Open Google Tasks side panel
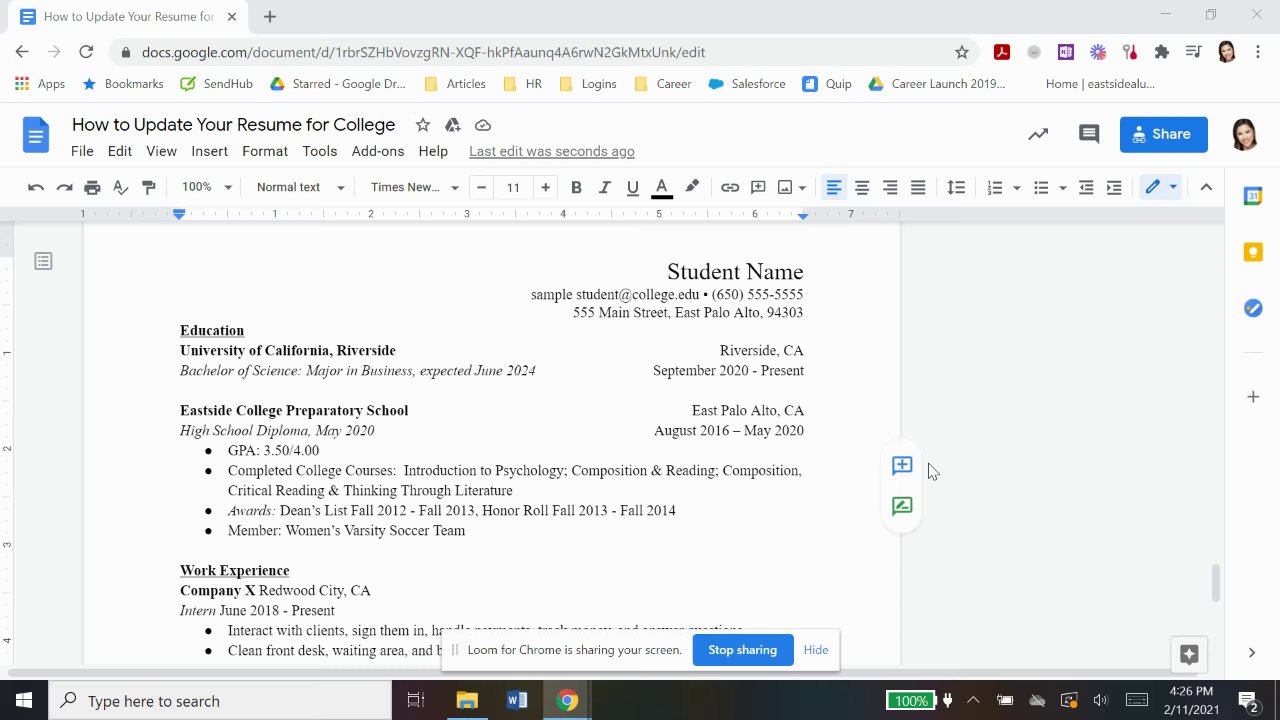The height and width of the screenshot is (720, 1280). pyautogui.click(x=1253, y=308)
